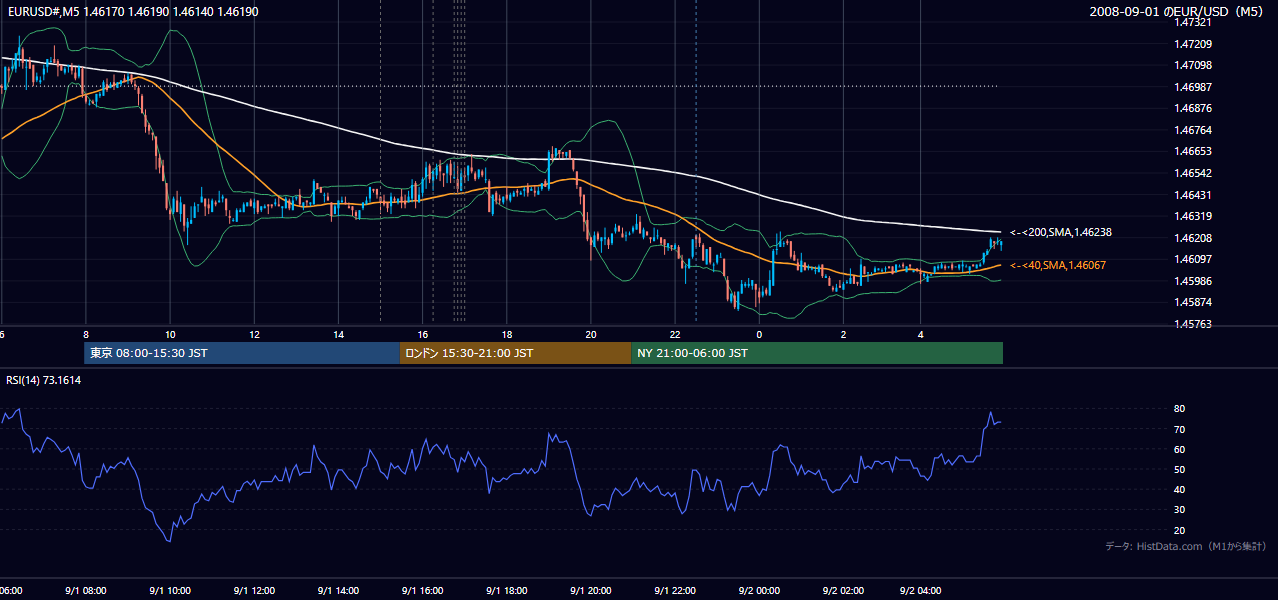Click the 9/2 02:00 date axis label
The width and height of the screenshot is (1278, 600).
click(843, 590)
